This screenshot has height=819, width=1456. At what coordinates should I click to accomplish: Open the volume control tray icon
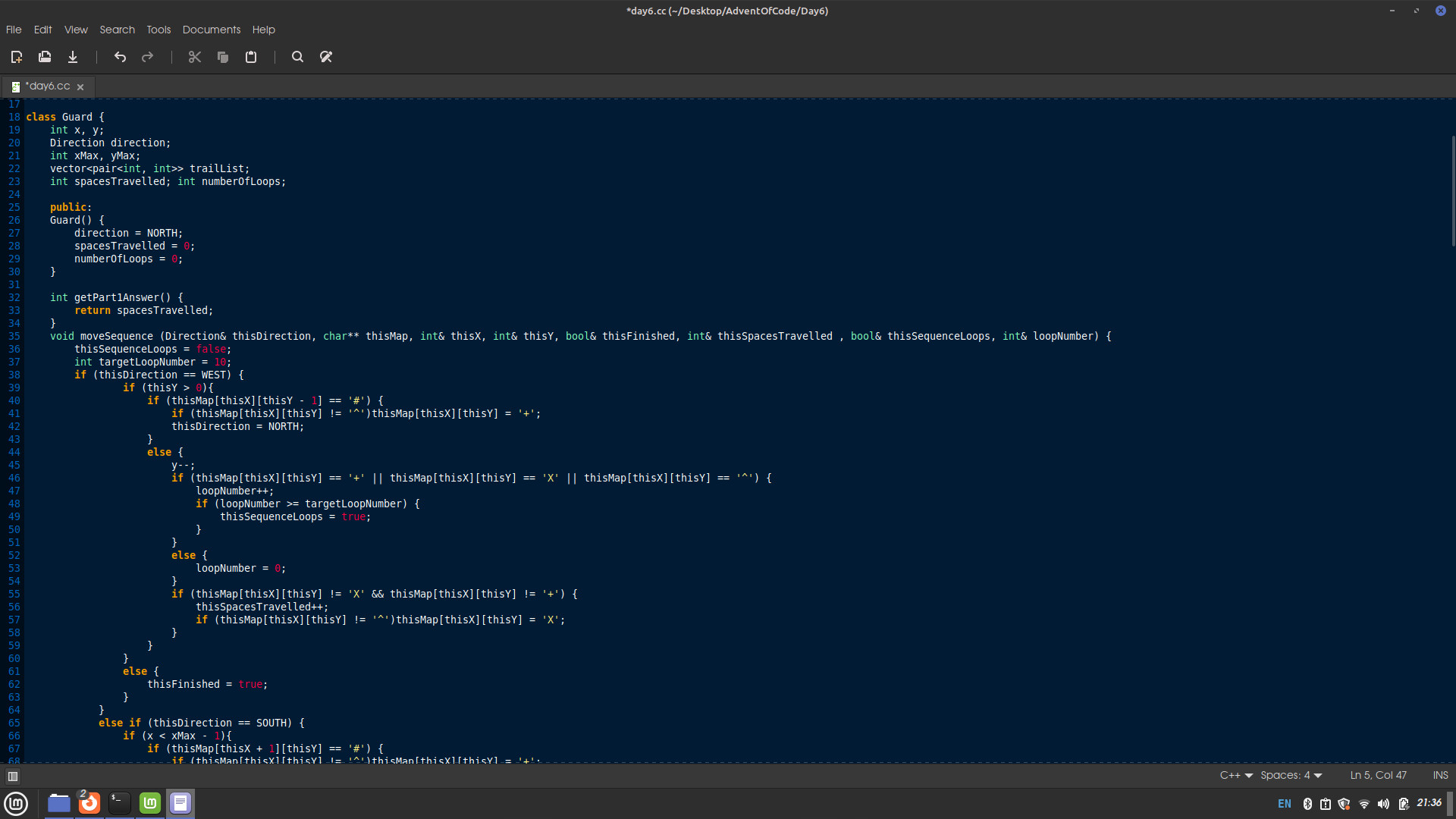point(1384,804)
